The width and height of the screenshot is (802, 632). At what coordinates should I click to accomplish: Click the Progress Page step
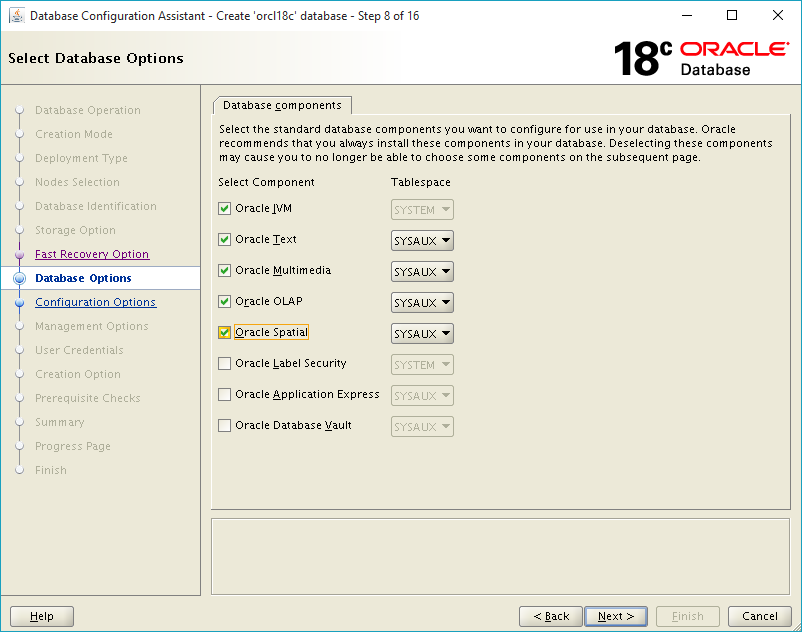[73, 446]
